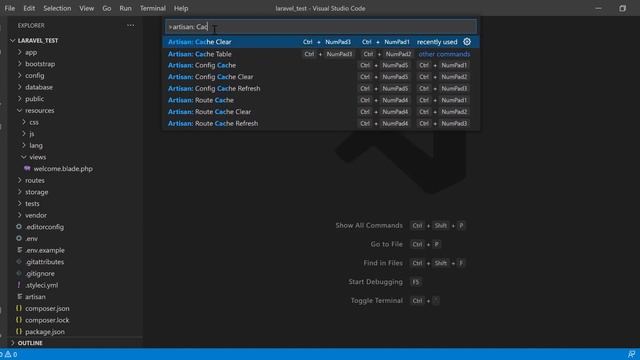This screenshot has height=360, width=640.
Task: Minimize the VS Code window
Action: coord(598,8)
